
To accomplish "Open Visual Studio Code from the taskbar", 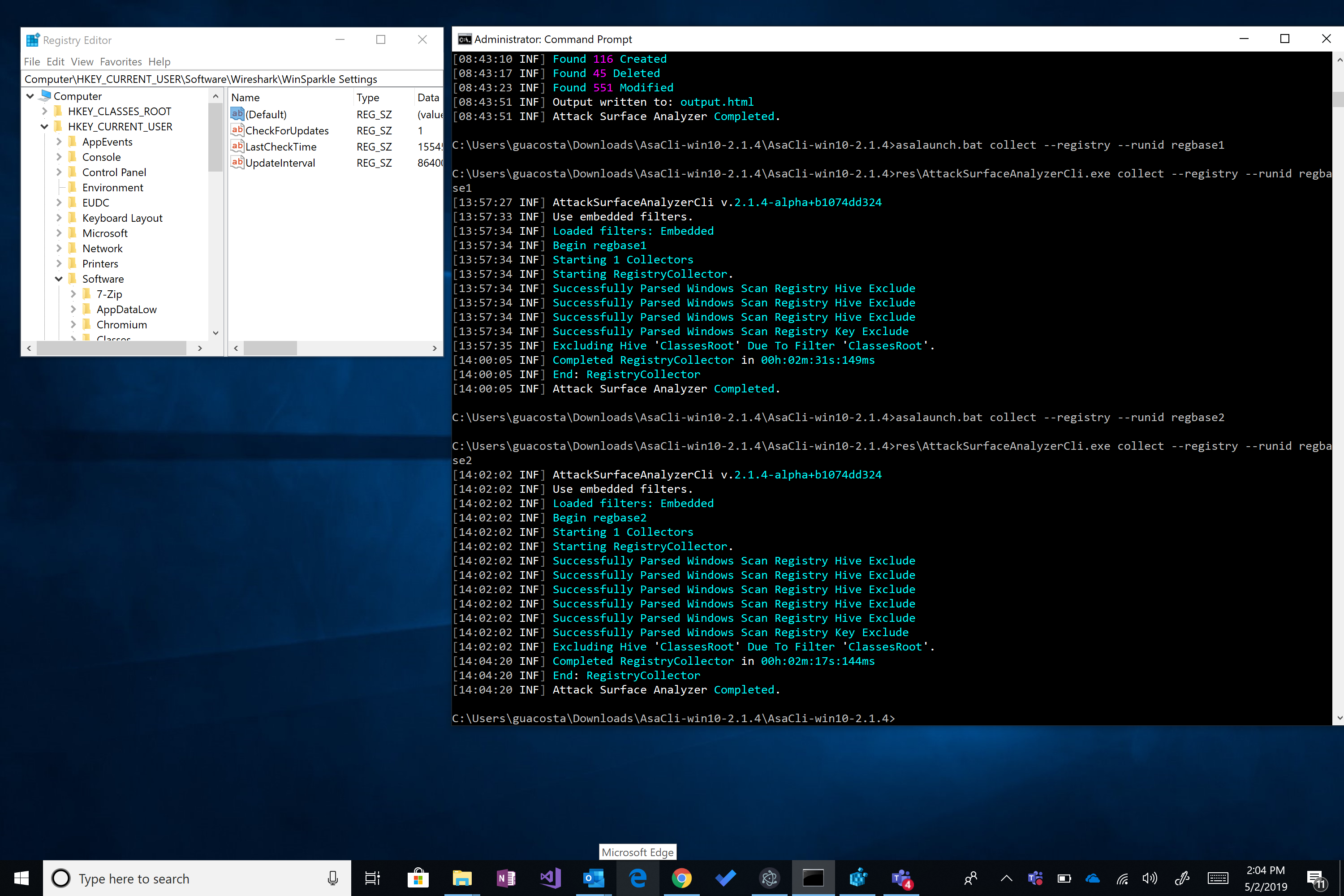I will [x=550, y=878].
